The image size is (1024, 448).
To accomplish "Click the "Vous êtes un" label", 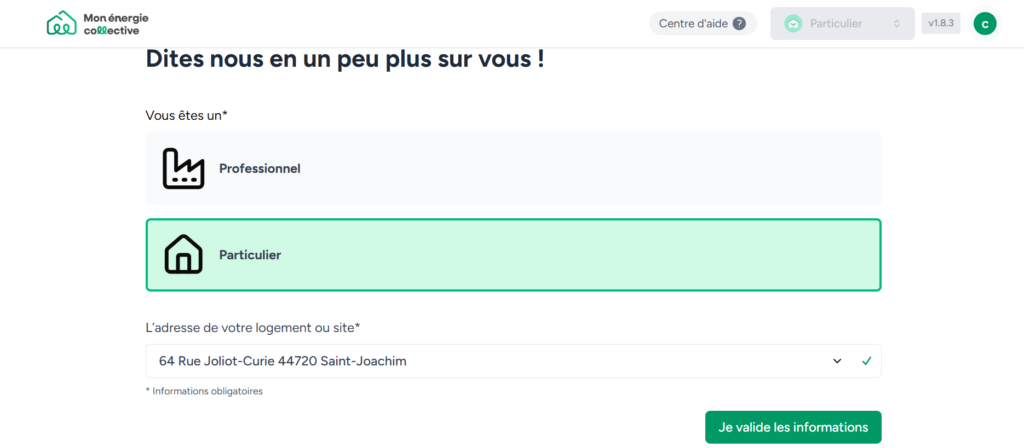I will [186, 116].
